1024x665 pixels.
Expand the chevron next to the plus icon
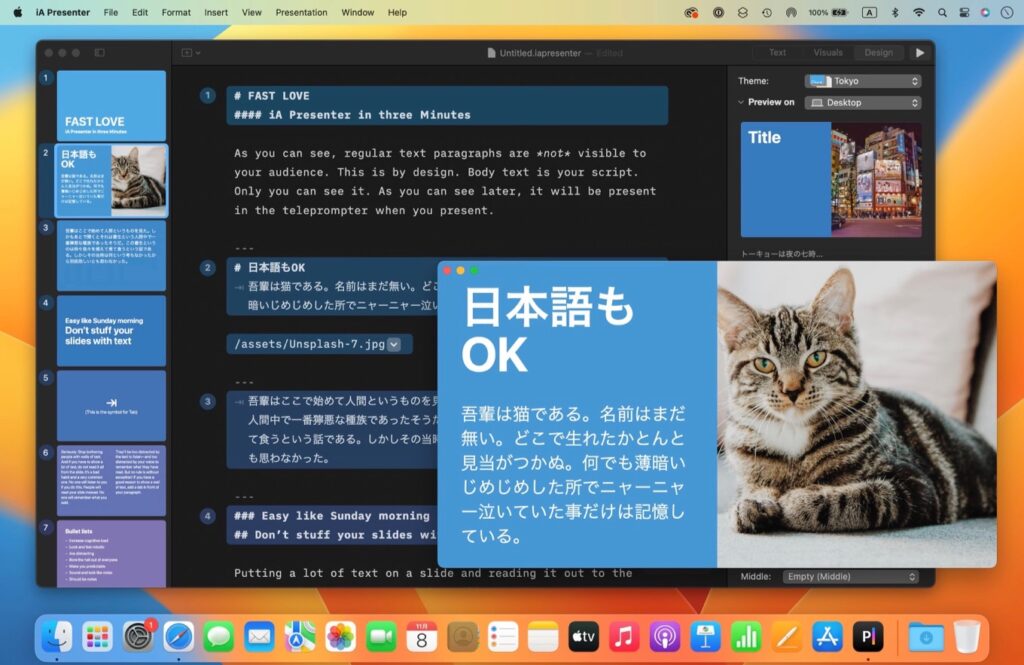[199, 52]
